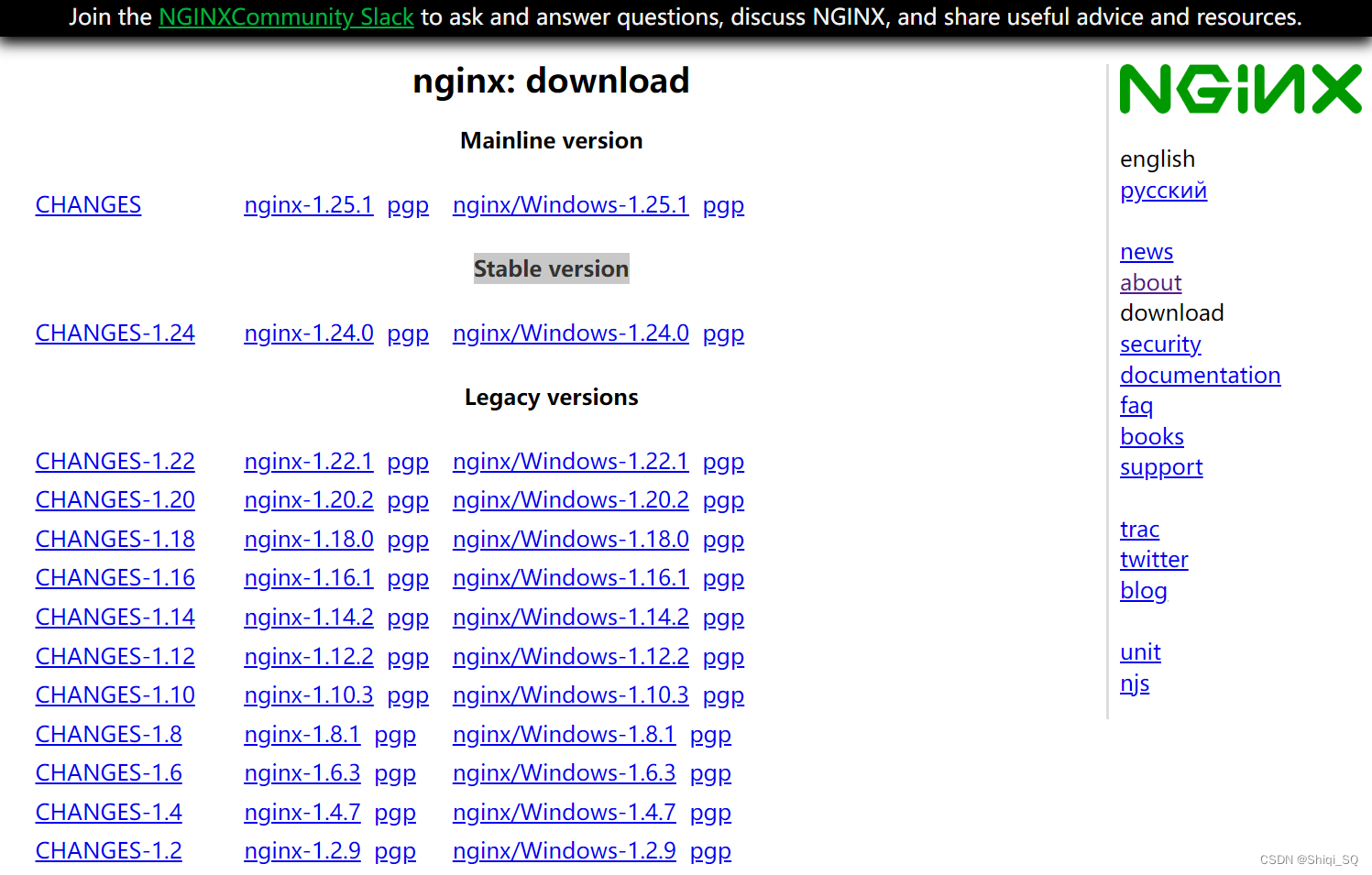The width and height of the screenshot is (1372, 875).
Task: Open CHANGES-1.2 link
Action: [x=109, y=850]
